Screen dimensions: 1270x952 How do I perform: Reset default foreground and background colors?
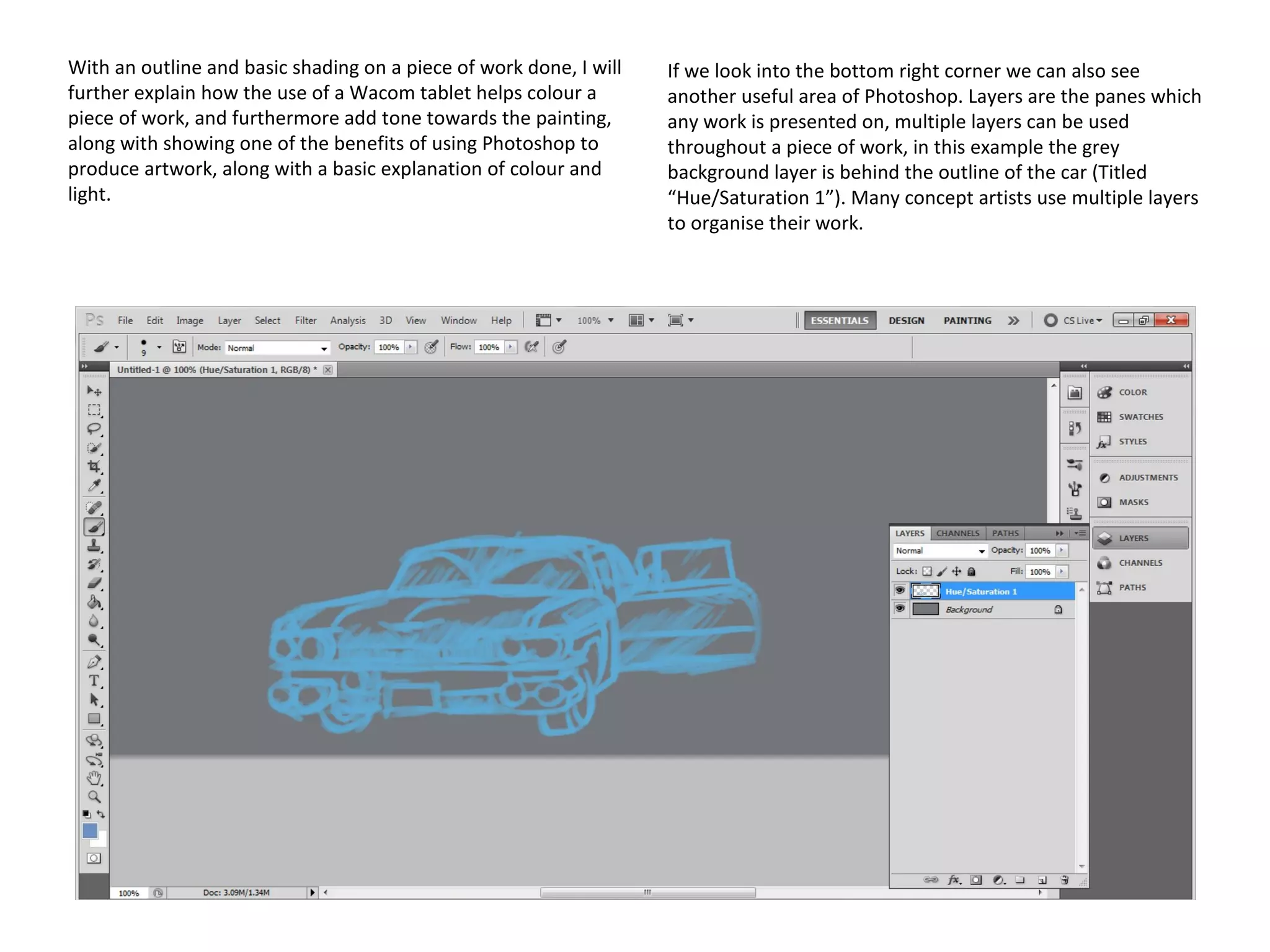pyautogui.click(x=87, y=814)
